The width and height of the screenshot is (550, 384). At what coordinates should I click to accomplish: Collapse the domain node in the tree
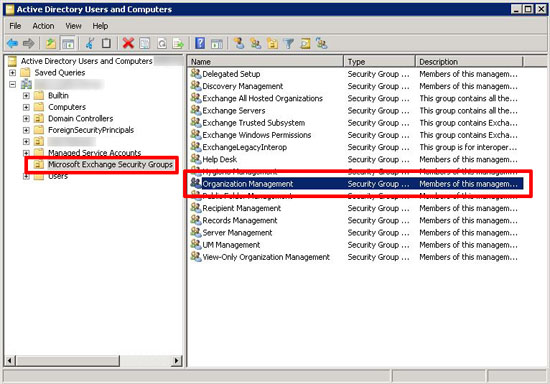point(13,84)
